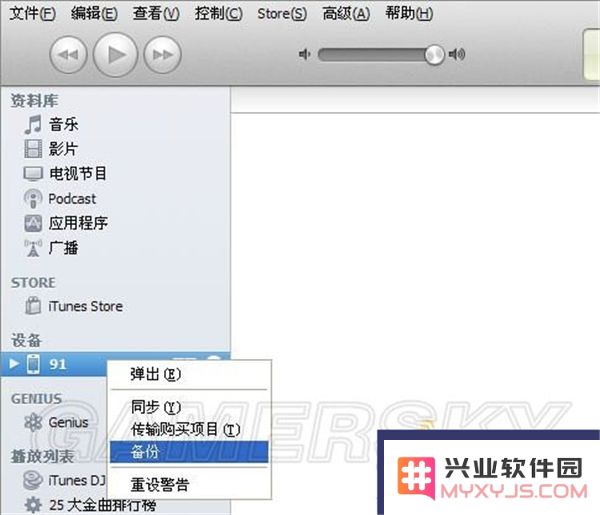Click the STORE section header

tap(33, 283)
